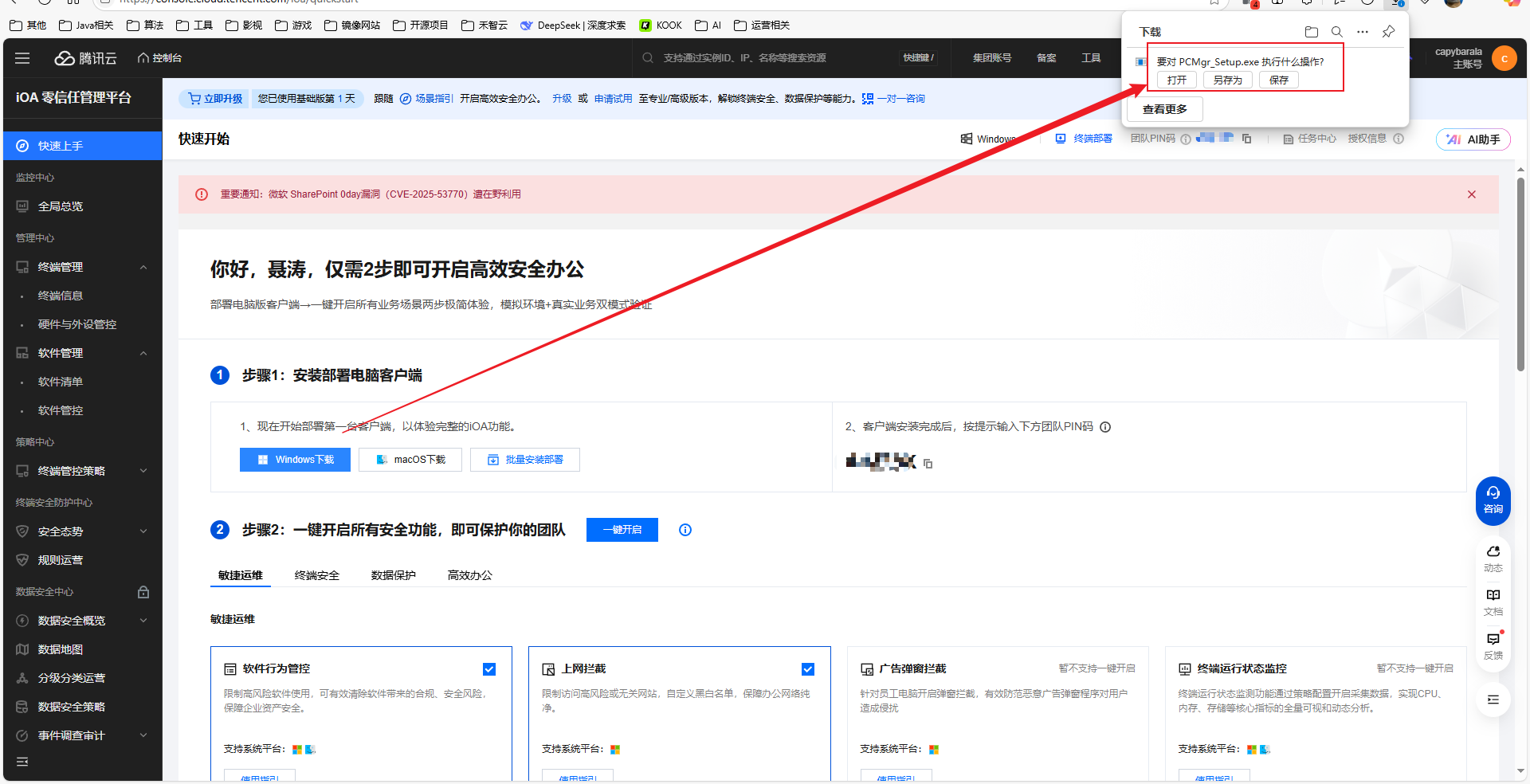Screen dimensions: 1530x784
Task: Open the AI助手 assistant
Action: (1473, 139)
